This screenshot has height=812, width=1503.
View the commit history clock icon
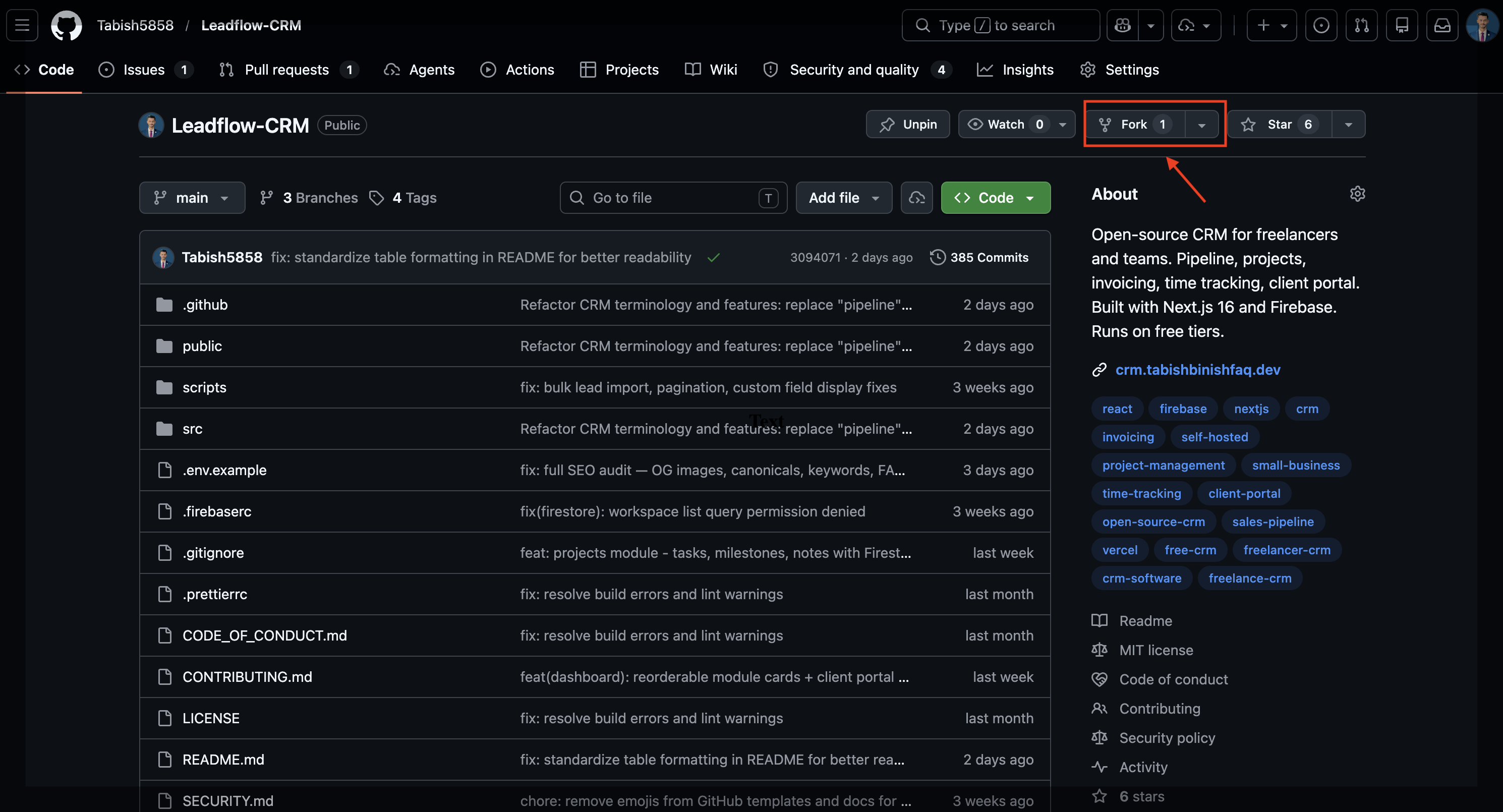click(x=937, y=257)
